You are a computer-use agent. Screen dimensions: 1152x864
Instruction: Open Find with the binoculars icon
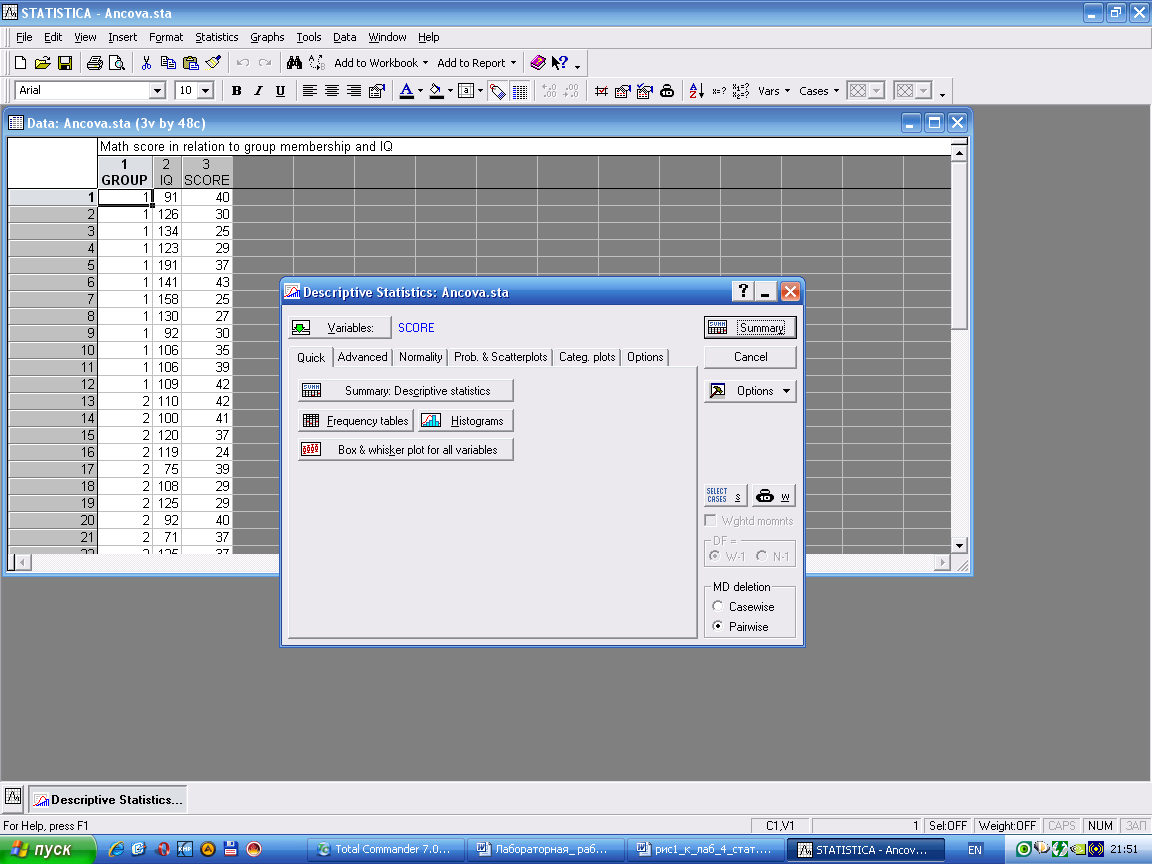click(x=295, y=63)
